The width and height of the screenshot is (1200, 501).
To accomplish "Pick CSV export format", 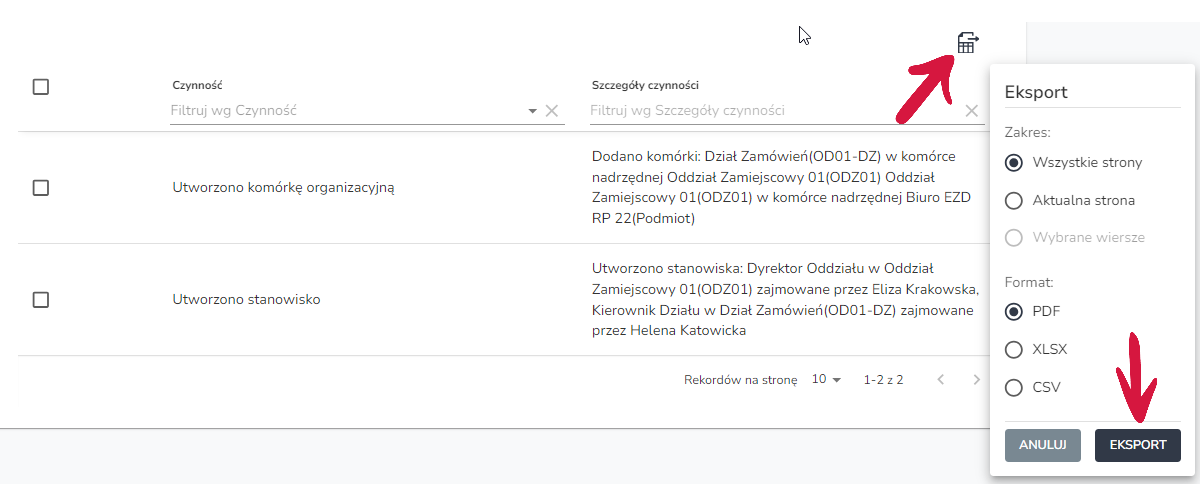I will [x=1014, y=388].
